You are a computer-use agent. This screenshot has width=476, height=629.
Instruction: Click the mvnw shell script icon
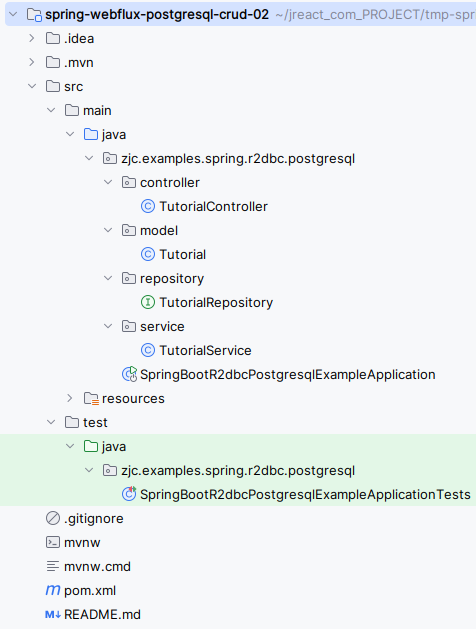(x=53, y=542)
